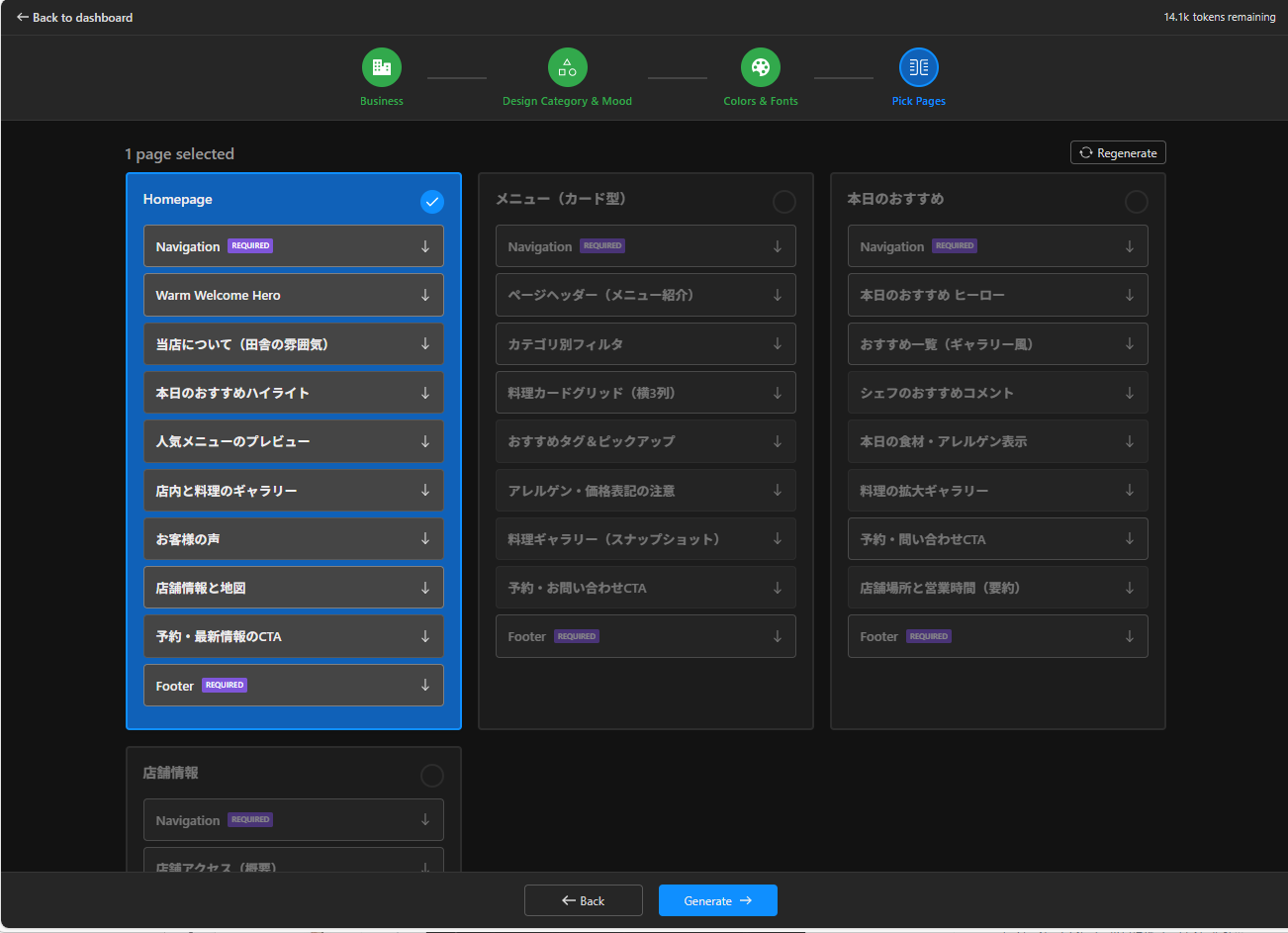The width and height of the screenshot is (1288, 933).
Task: Click the Design Category & Mood shapes icon
Action: point(567,67)
